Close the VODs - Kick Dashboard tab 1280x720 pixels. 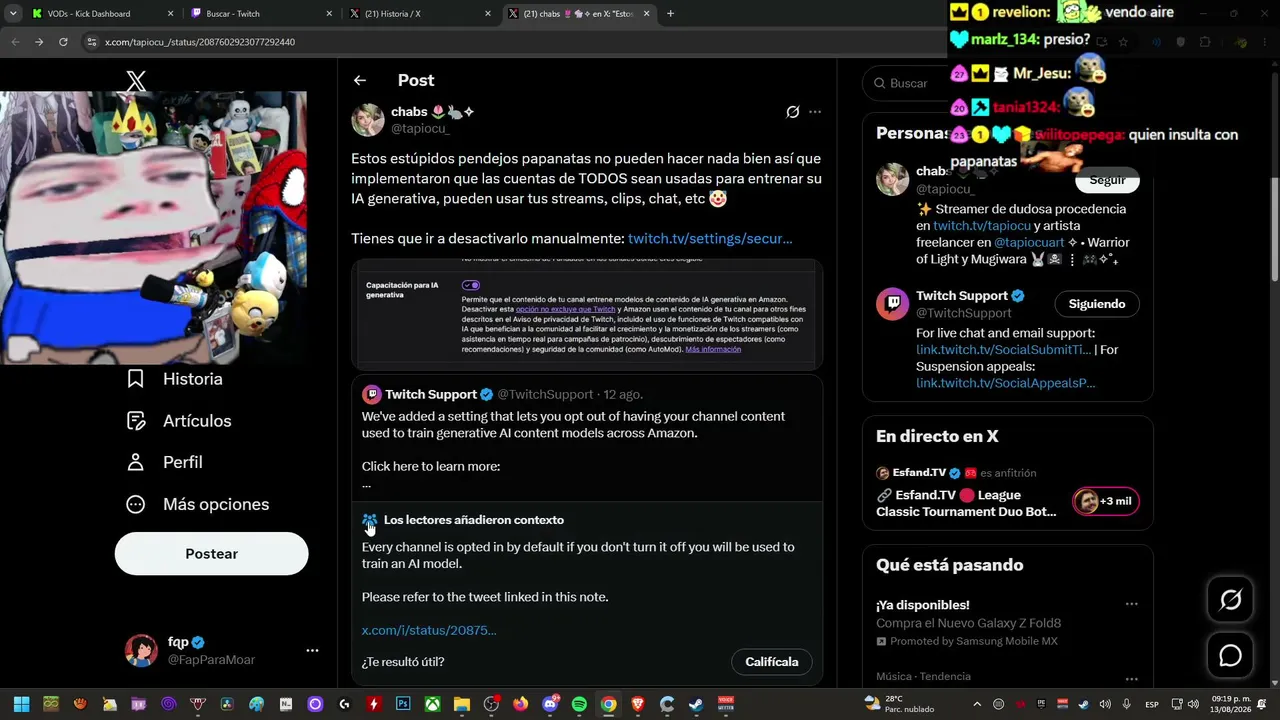click(170, 14)
